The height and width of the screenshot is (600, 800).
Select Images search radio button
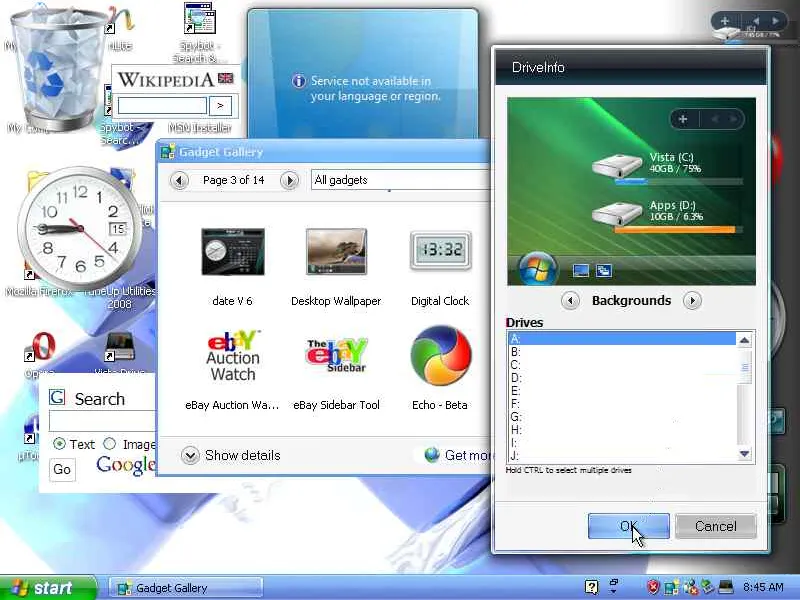(x=110, y=444)
